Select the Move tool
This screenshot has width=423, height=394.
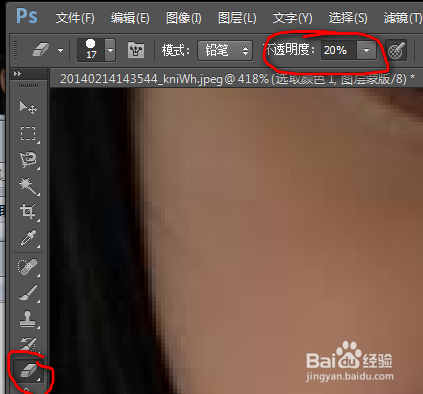coord(28,107)
